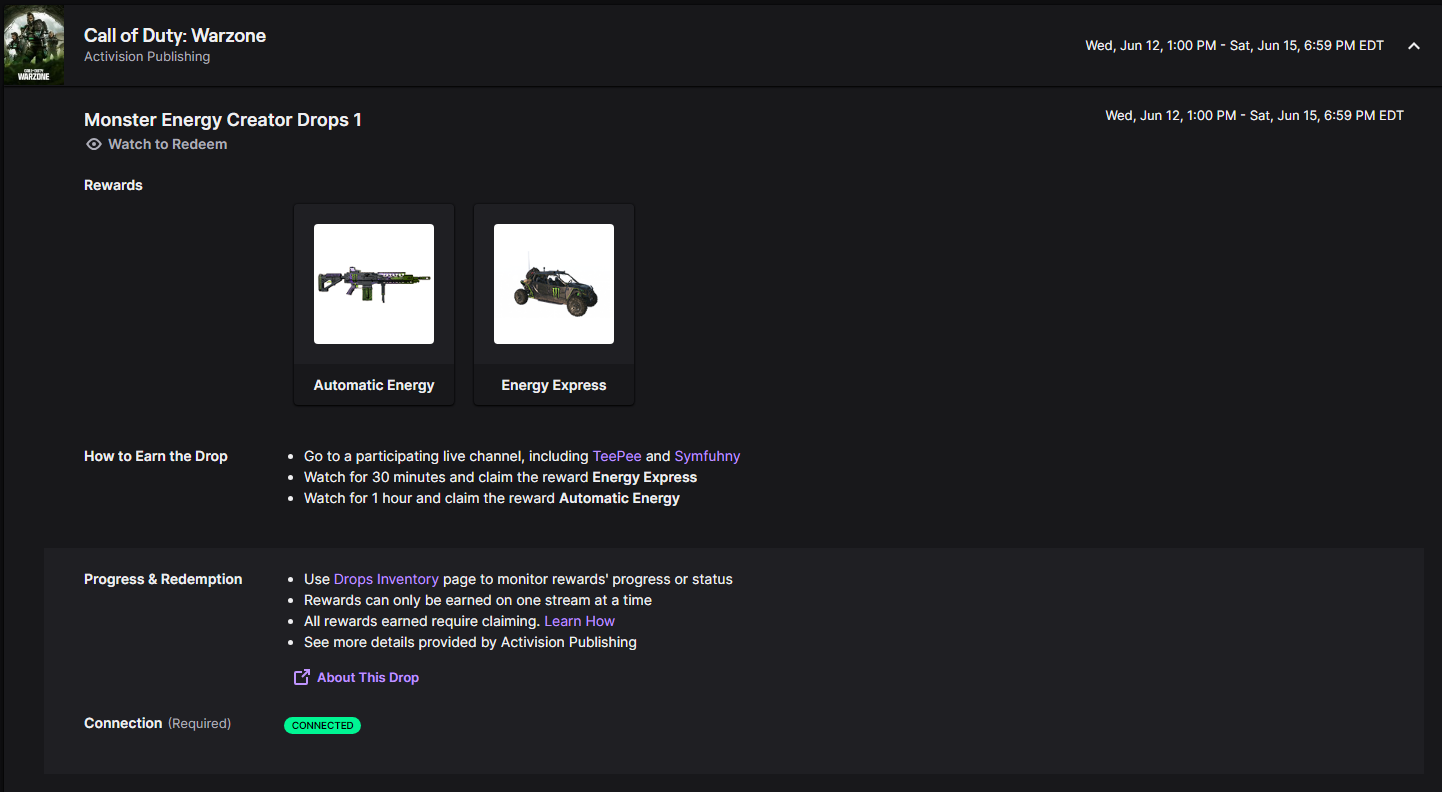Select the Energy Express reward card
This screenshot has height=792, width=1442.
[x=553, y=304]
